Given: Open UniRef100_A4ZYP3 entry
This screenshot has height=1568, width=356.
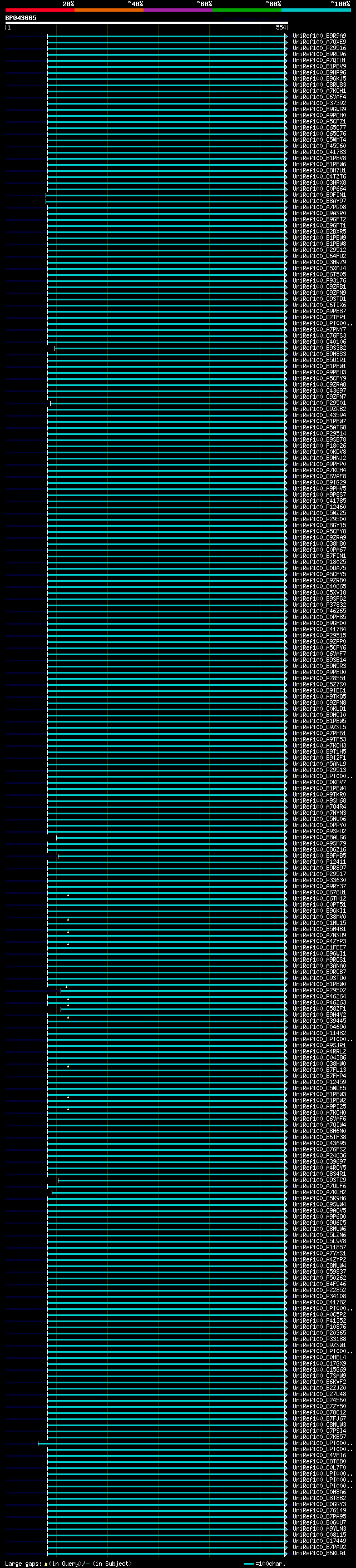Looking at the screenshot, I should (319, 941).
